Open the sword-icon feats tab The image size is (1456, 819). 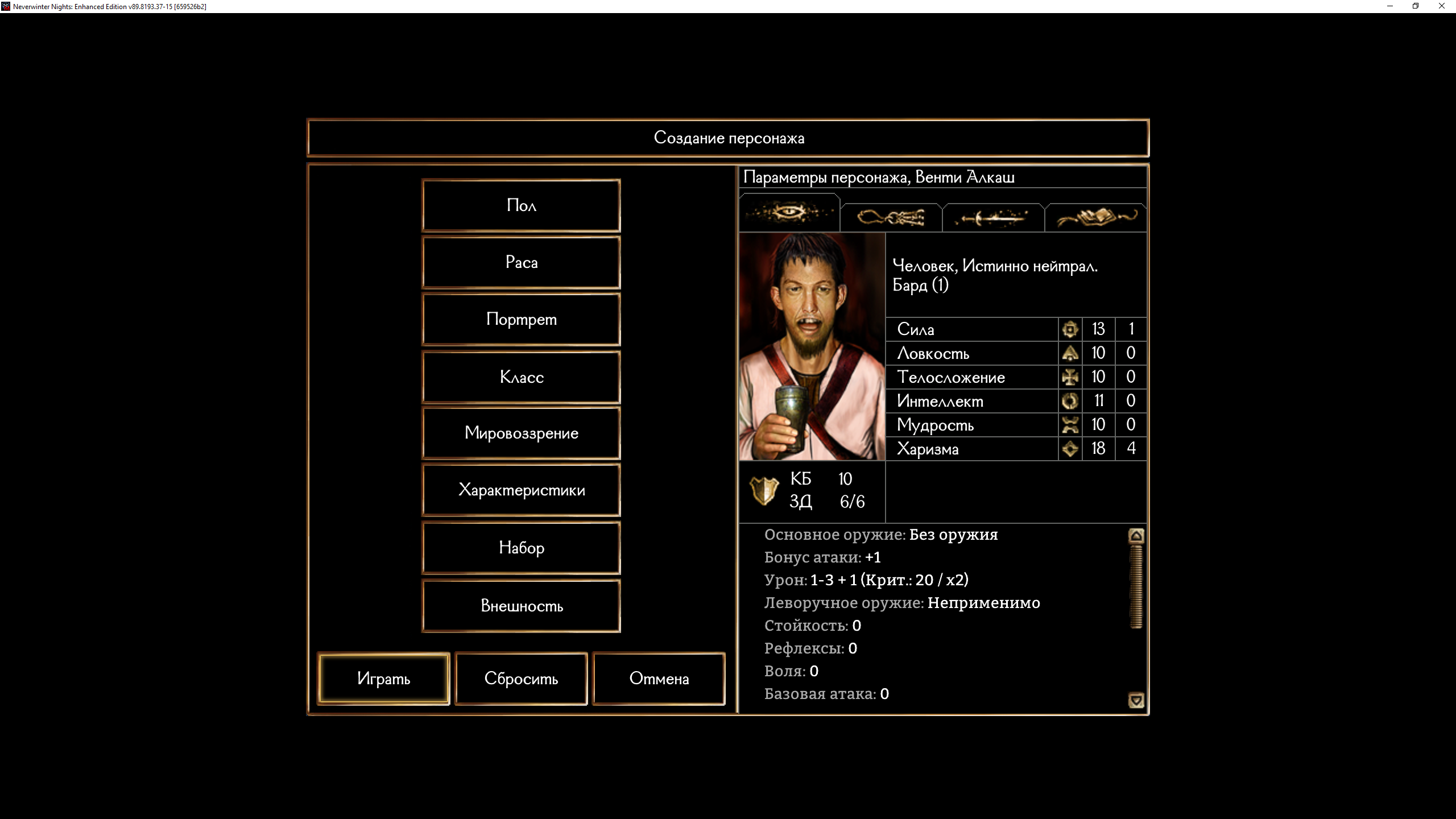[x=992, y=217]
